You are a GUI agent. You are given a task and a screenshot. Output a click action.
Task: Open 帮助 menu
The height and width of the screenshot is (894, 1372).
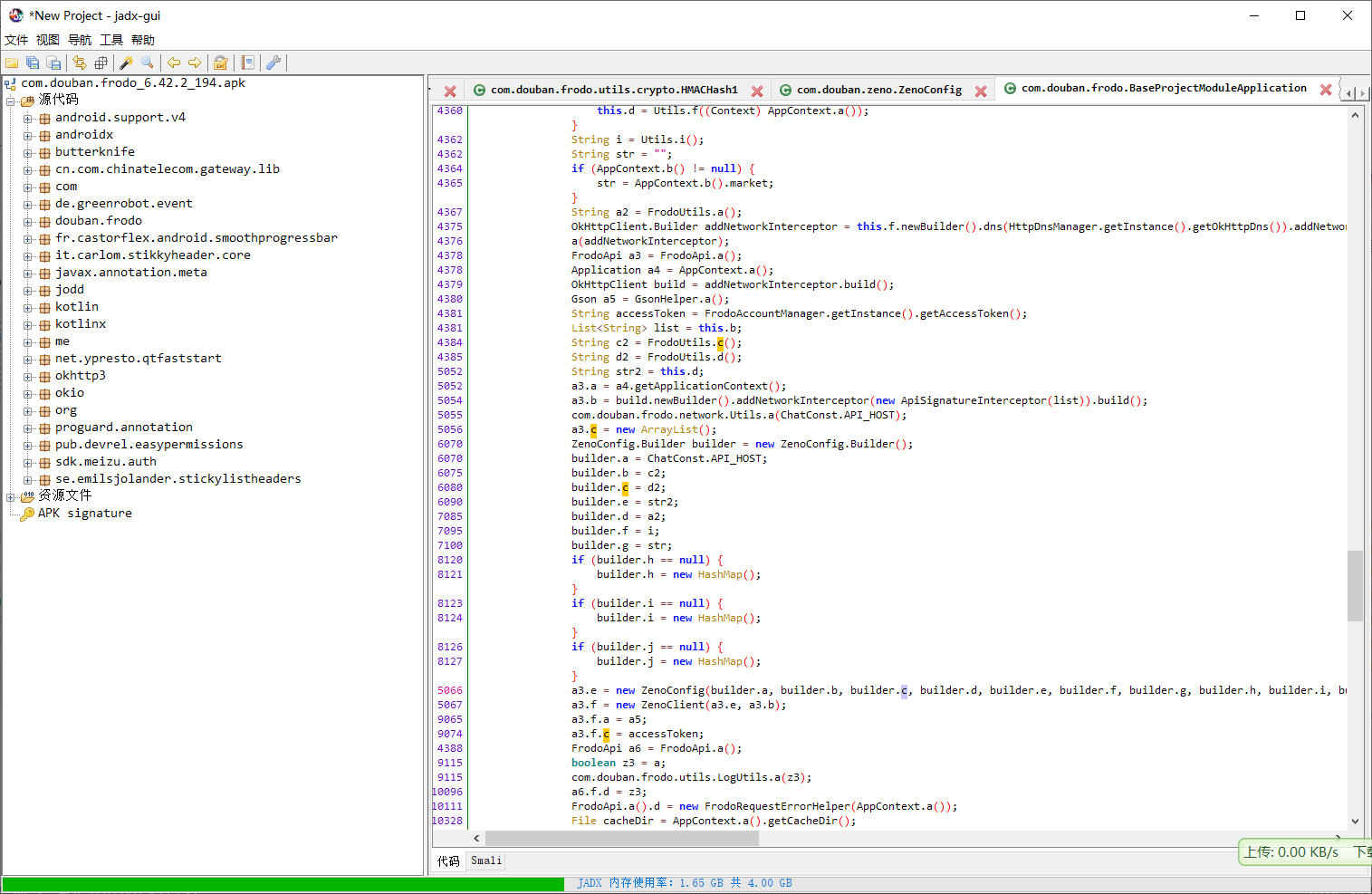pyautogui.click(x=143, y=40)
